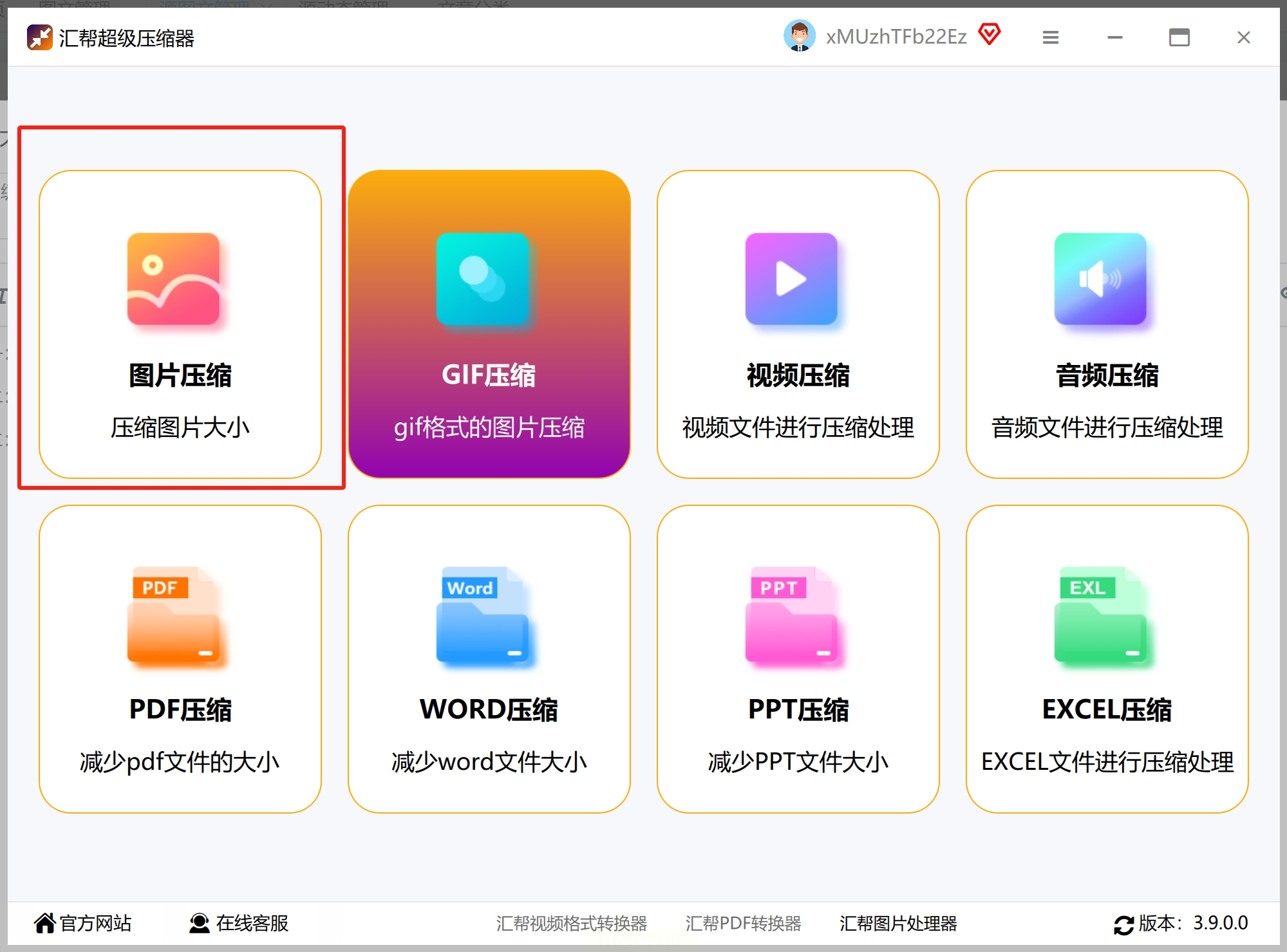Select the WORD压缩 blue folder icon
This screenshot has height=952, width=1287.
(482, 615)
